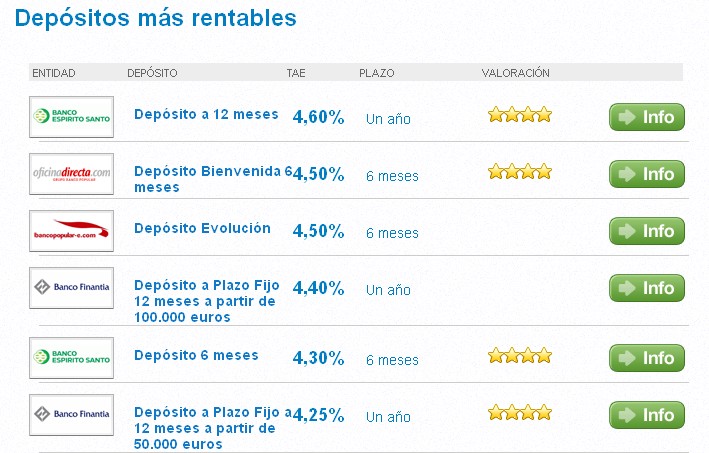
Task: Click star rating of Depósito 6 meses
Action: [519, 355]
